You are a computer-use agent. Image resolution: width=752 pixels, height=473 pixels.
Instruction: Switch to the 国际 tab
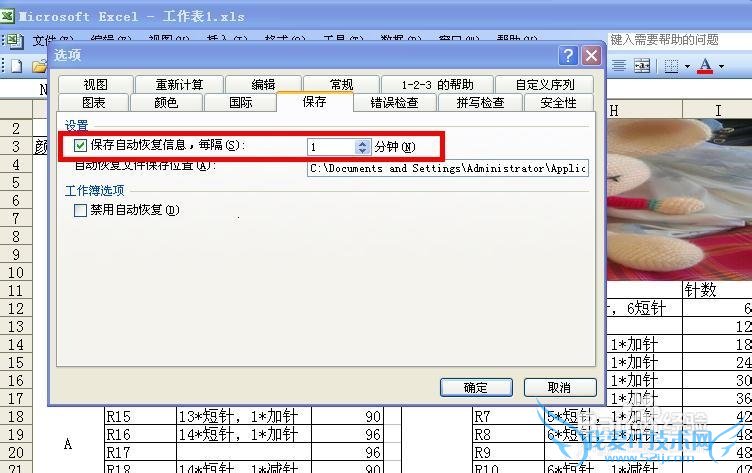coord(240,103)
